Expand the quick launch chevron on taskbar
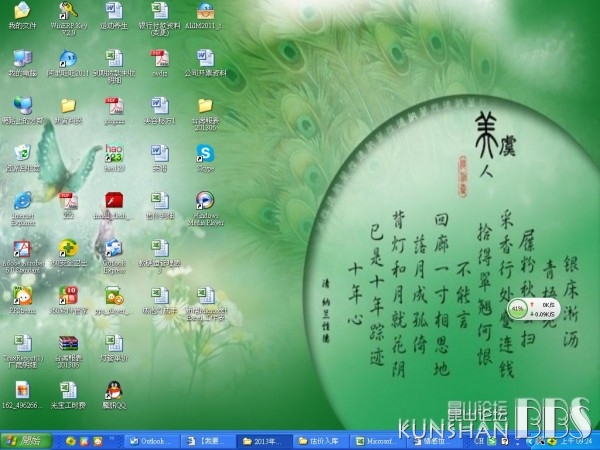 click(112, 438)
